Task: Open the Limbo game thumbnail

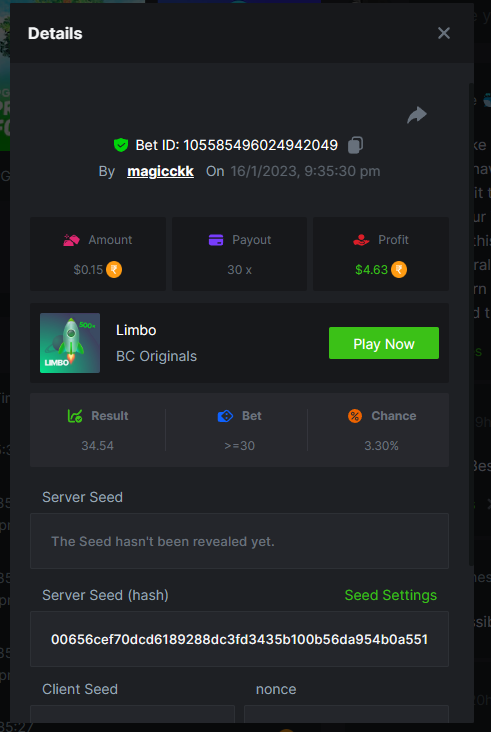Action: [x=70, y=343]
